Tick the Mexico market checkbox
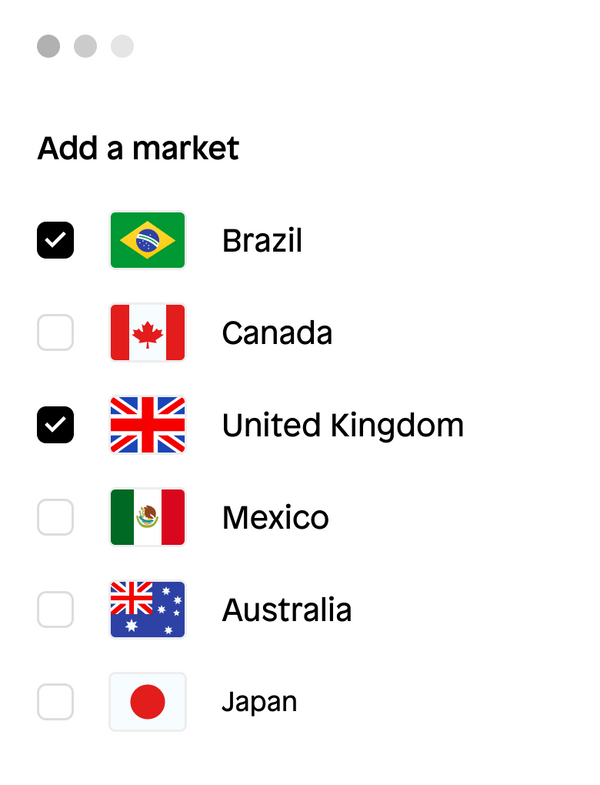 [55, 517]
